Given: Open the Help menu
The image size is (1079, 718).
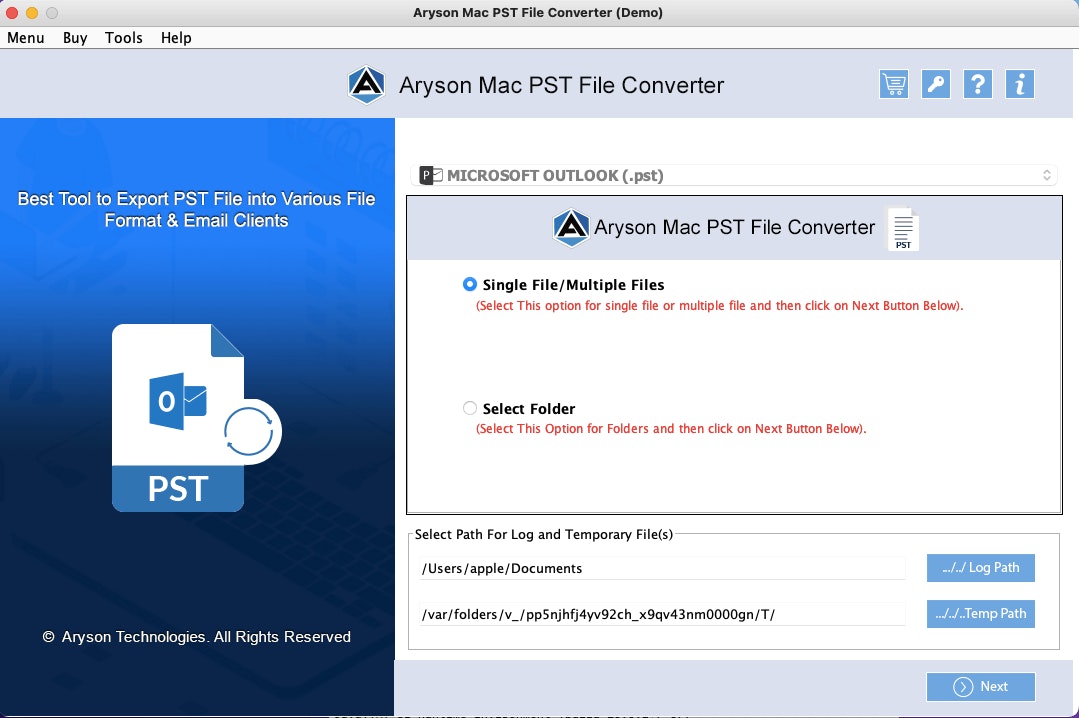Looking at the screenshot, I should [x=176, y=38].
